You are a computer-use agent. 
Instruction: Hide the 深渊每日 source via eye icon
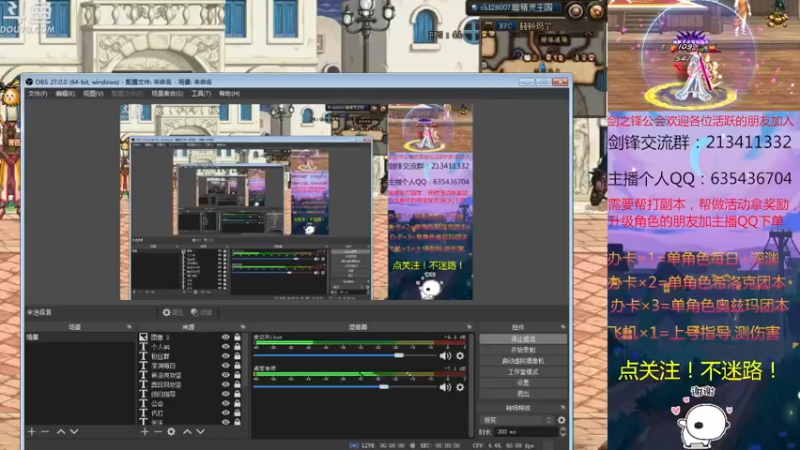click(x=226, y=365)
